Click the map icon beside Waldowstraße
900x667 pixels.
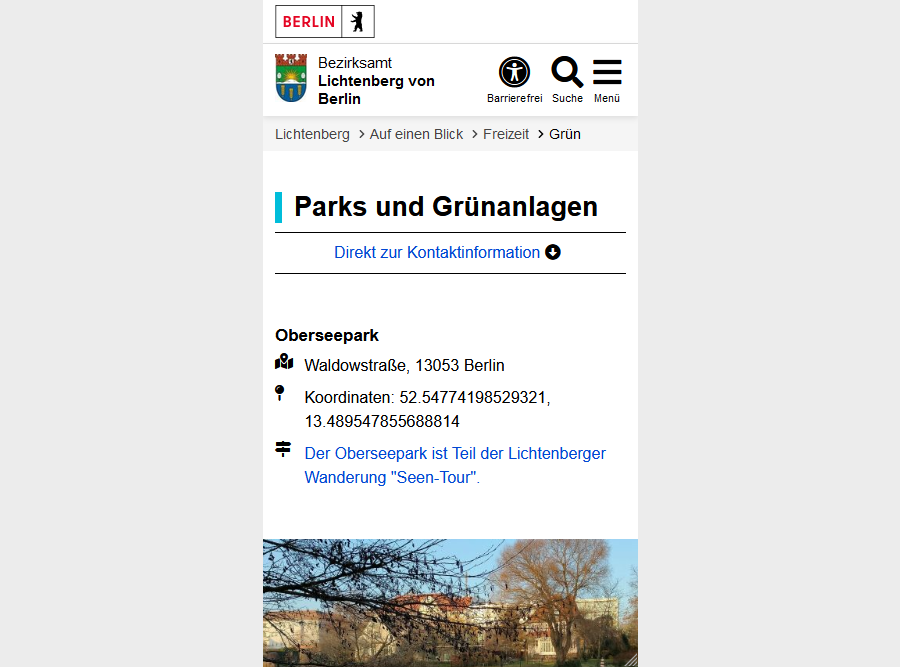(x=284, y=362)
